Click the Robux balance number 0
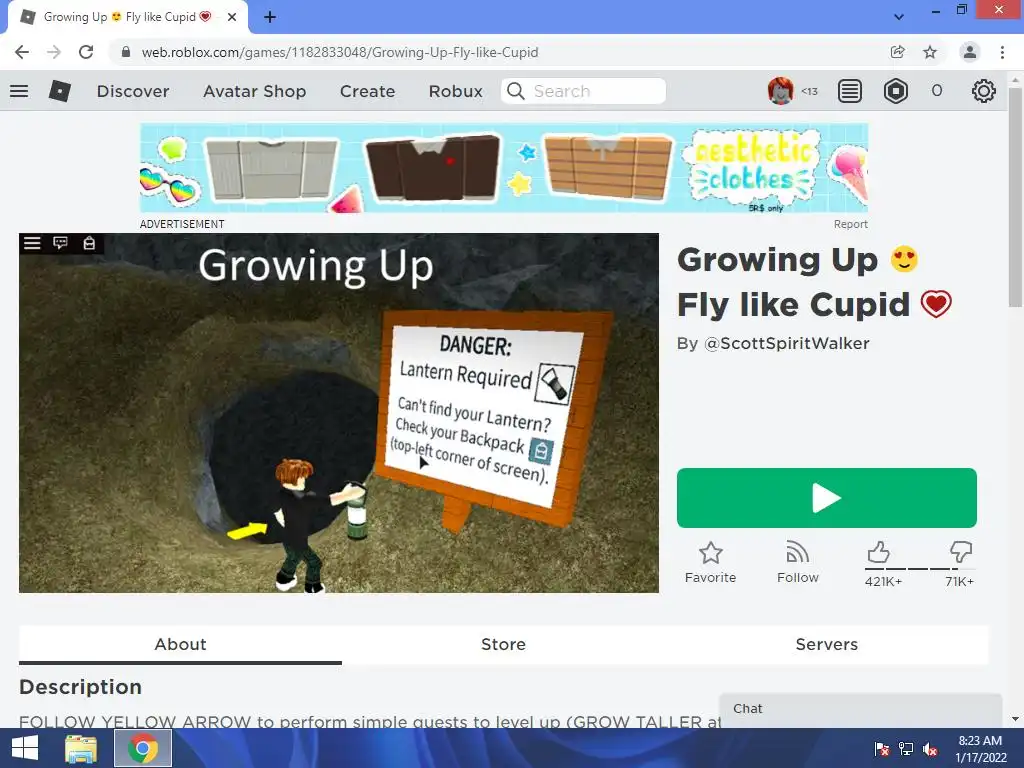1024x768 pixels. click(x=936, y=91)
